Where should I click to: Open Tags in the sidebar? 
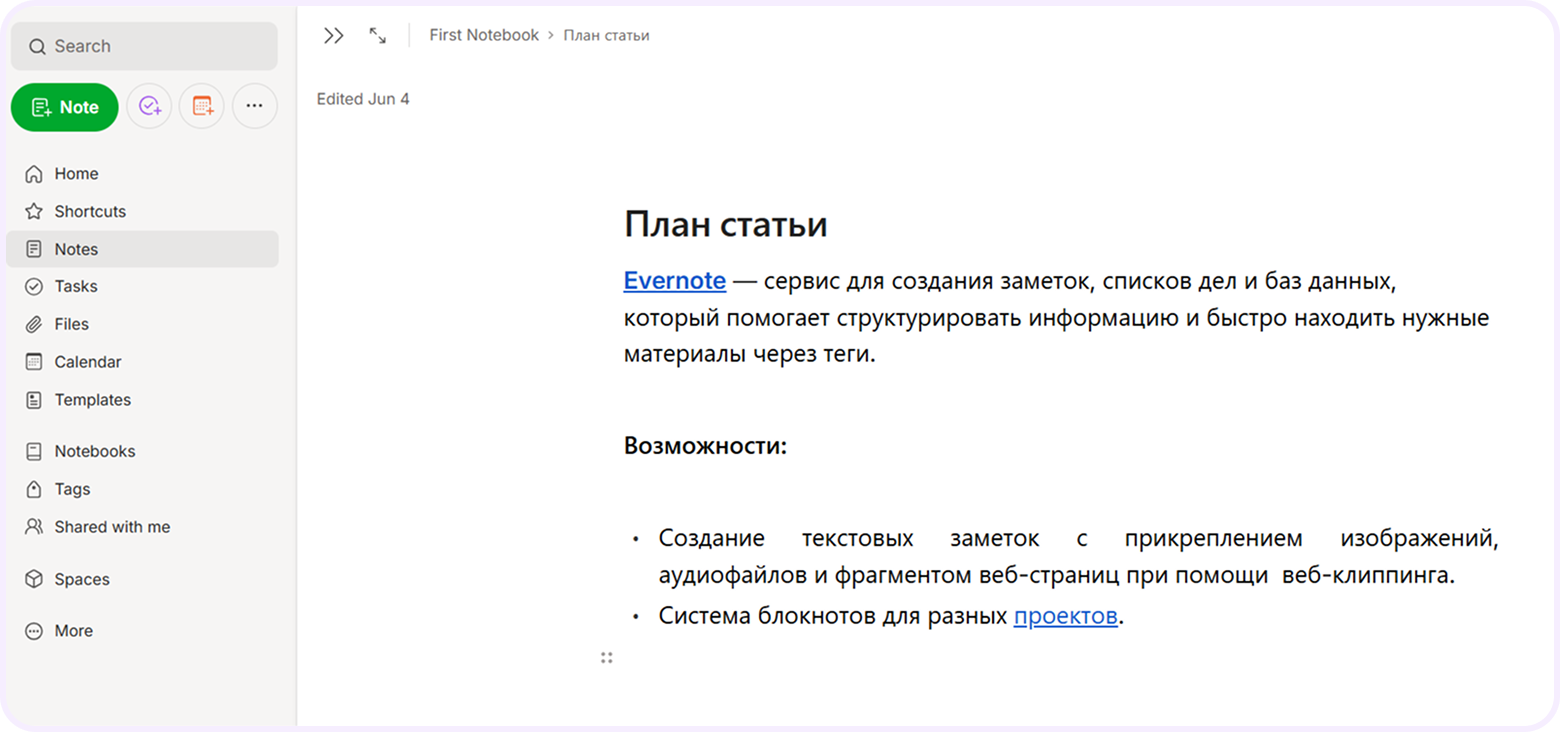pyautogui.click(x=142, y=490)
